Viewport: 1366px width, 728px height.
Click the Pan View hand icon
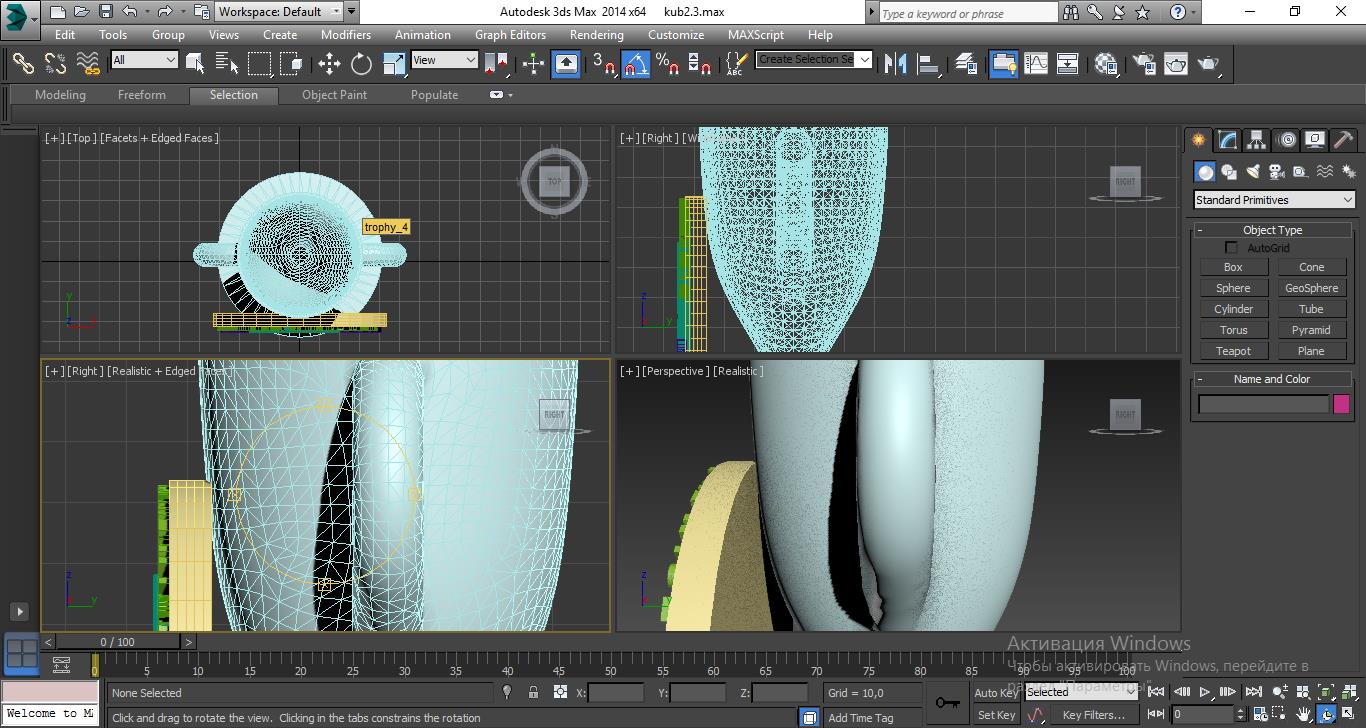[x=1304, y=714]
